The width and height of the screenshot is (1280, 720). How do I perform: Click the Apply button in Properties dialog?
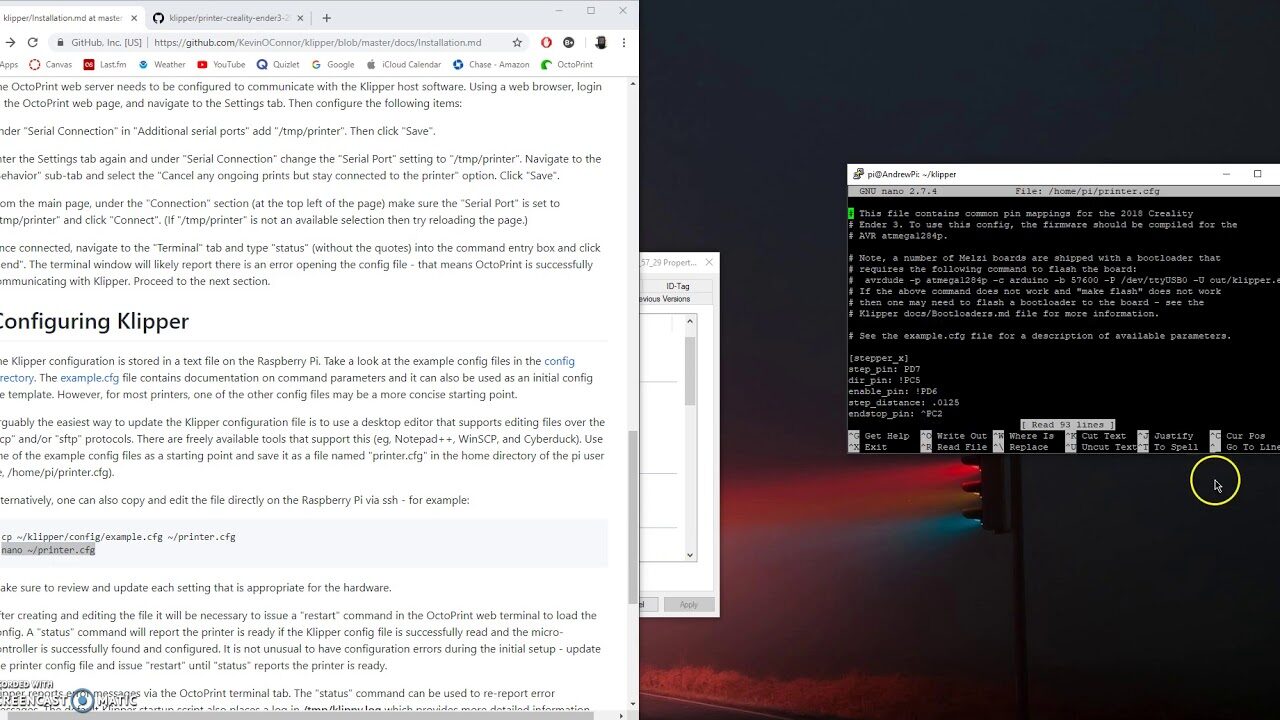click(x=688, y=604)
